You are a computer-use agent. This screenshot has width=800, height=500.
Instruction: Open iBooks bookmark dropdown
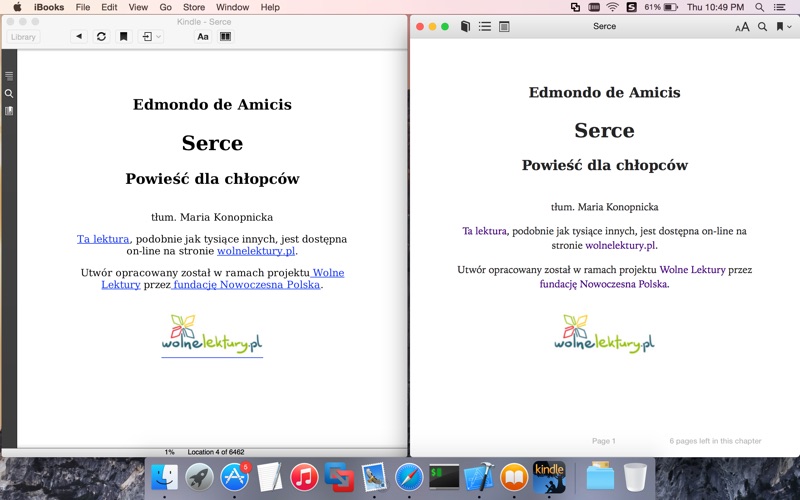tap(783, 27)
